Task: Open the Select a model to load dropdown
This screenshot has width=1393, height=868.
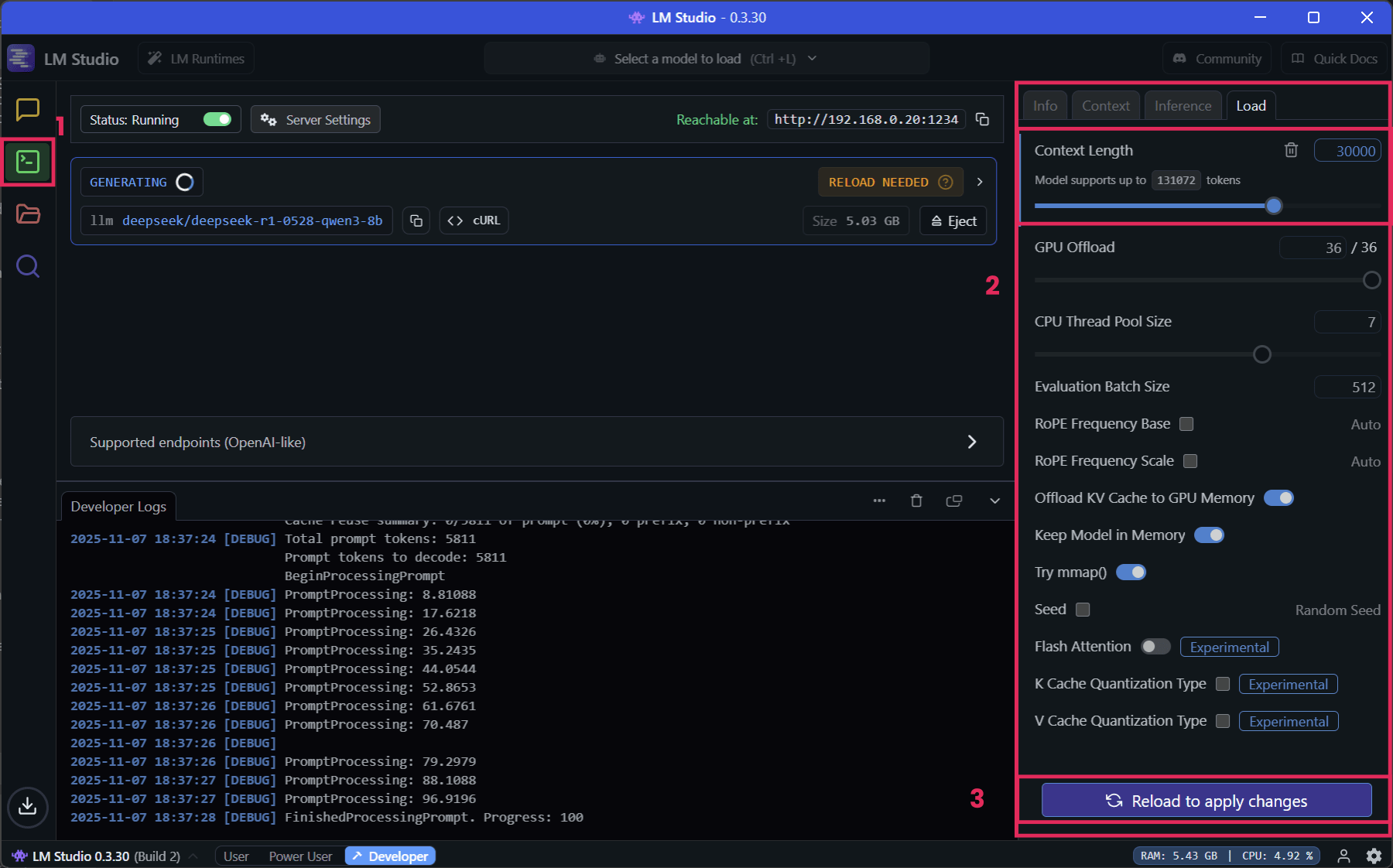Action: (x=706, y=59)
